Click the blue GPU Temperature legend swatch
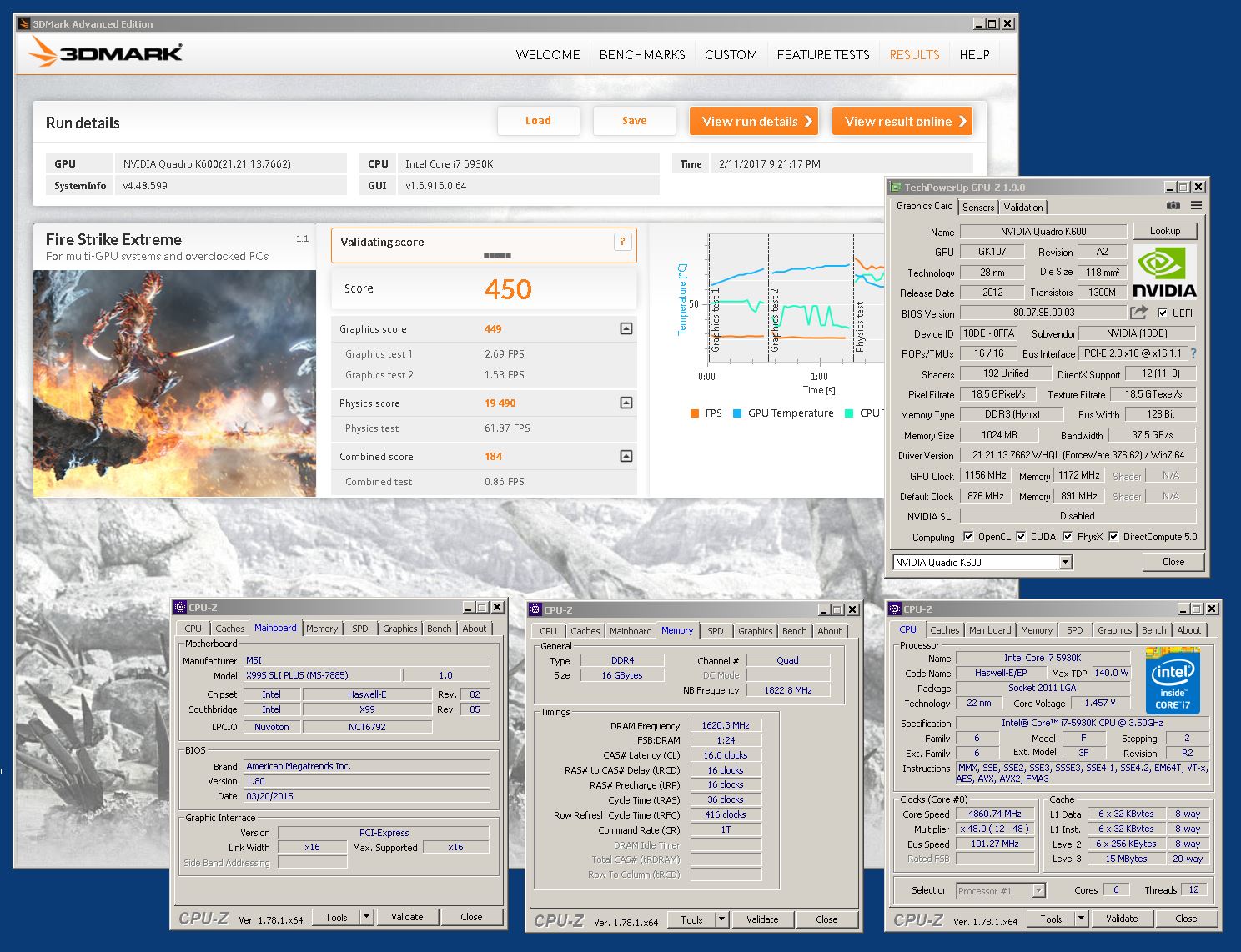 click(737, 413)
